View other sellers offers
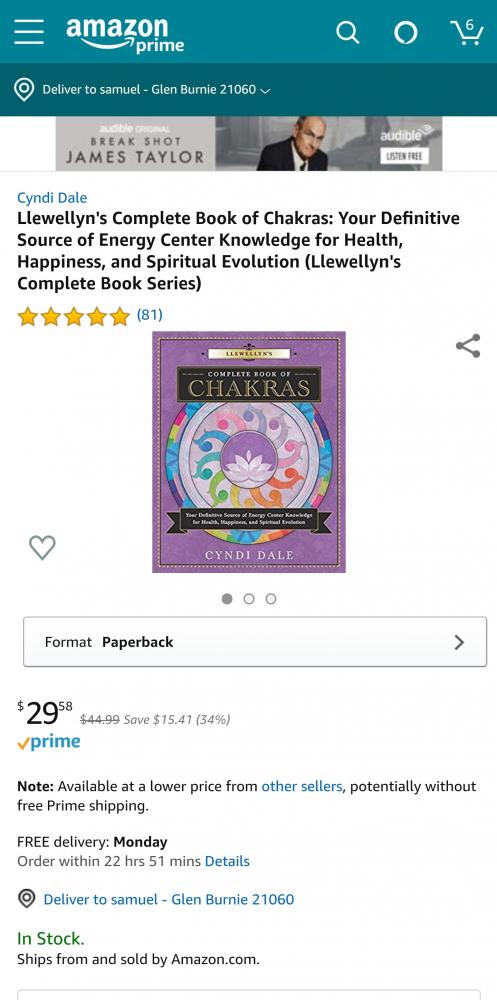The width and height of the screenshot is (497, 1000). click(x=302, y=786)
